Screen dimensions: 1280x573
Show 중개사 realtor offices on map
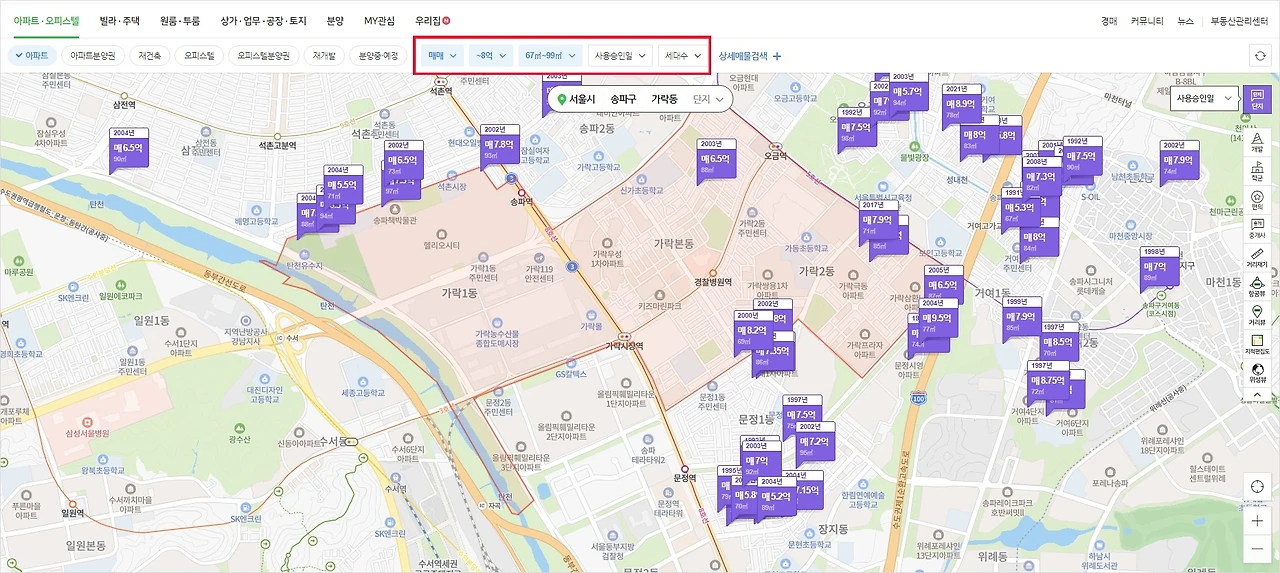pos(1257,228)
